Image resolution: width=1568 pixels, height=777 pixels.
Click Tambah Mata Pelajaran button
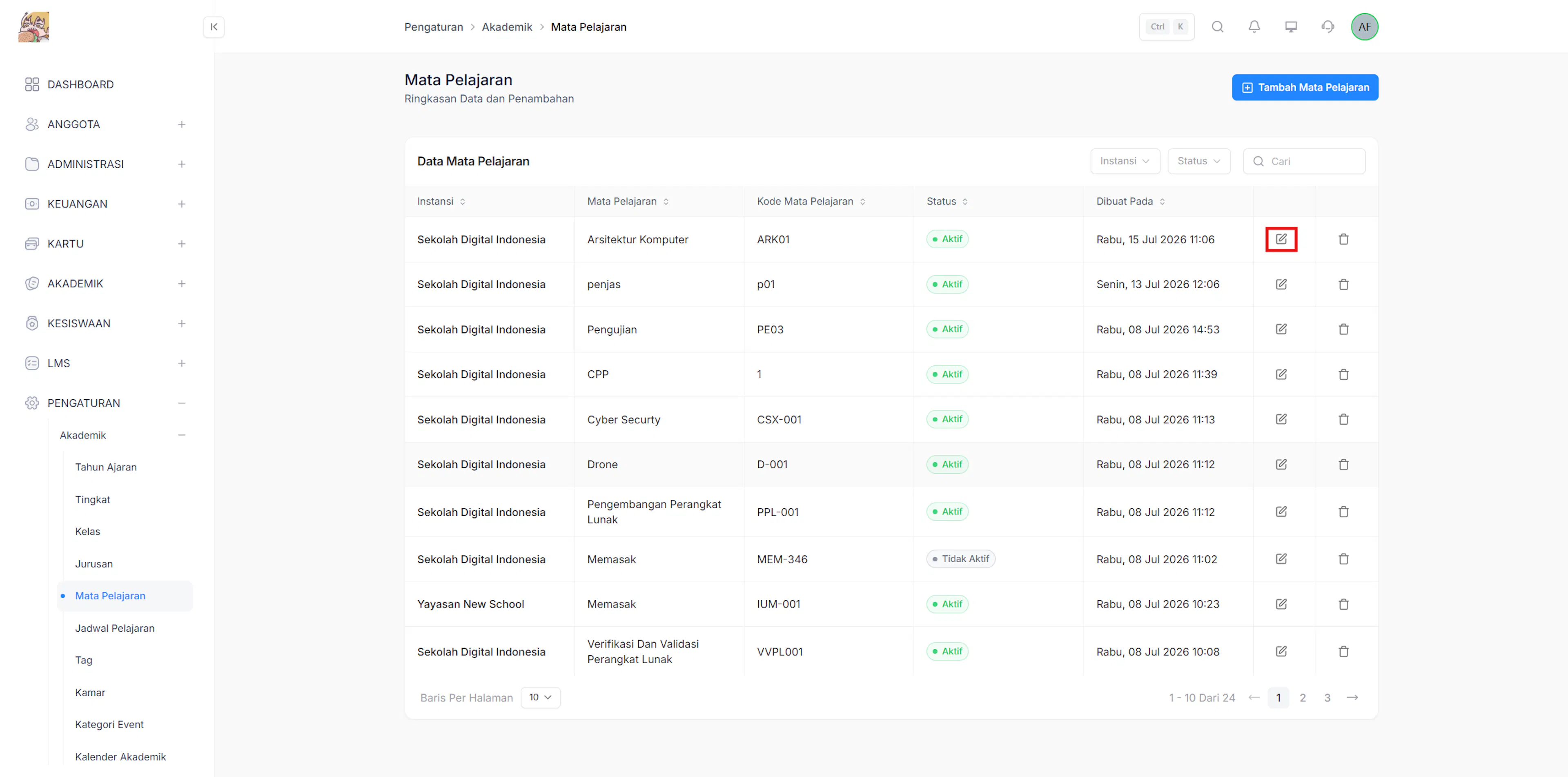[x=1305, y=88]
